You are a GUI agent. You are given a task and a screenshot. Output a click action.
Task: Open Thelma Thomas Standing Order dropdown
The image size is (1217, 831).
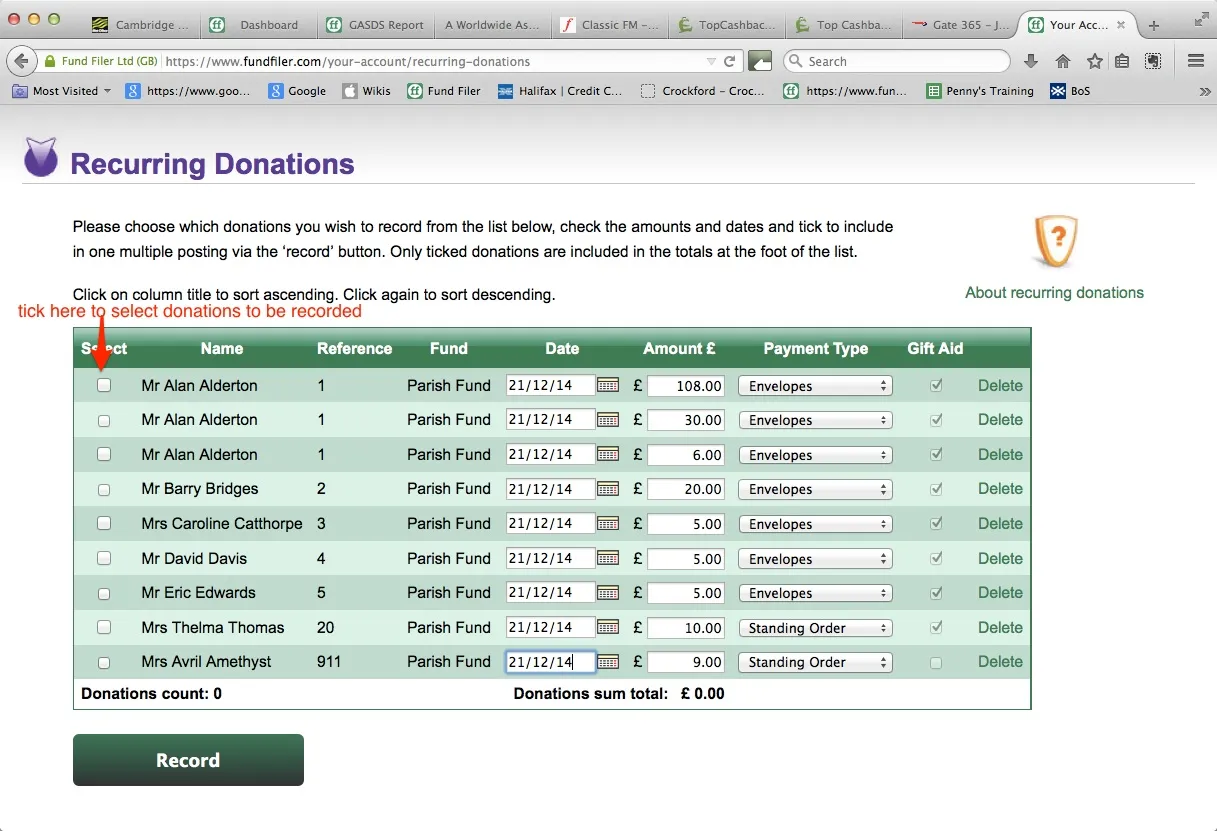(x=815, y=628)
